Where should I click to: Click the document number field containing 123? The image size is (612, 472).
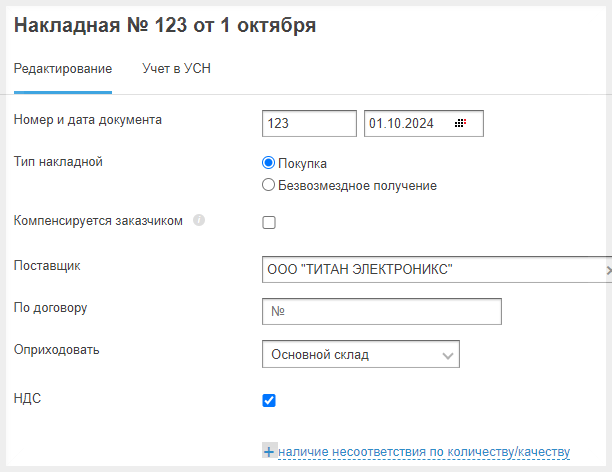(308, 123)
